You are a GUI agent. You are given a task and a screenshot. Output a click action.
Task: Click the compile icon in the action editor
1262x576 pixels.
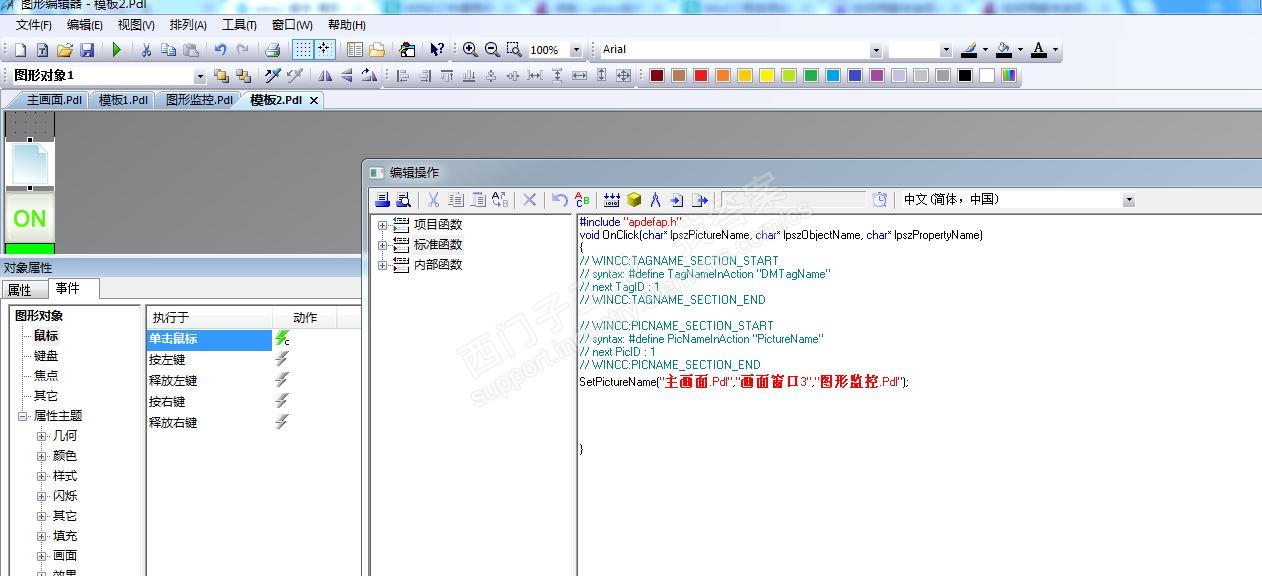(x=612, y=200)
